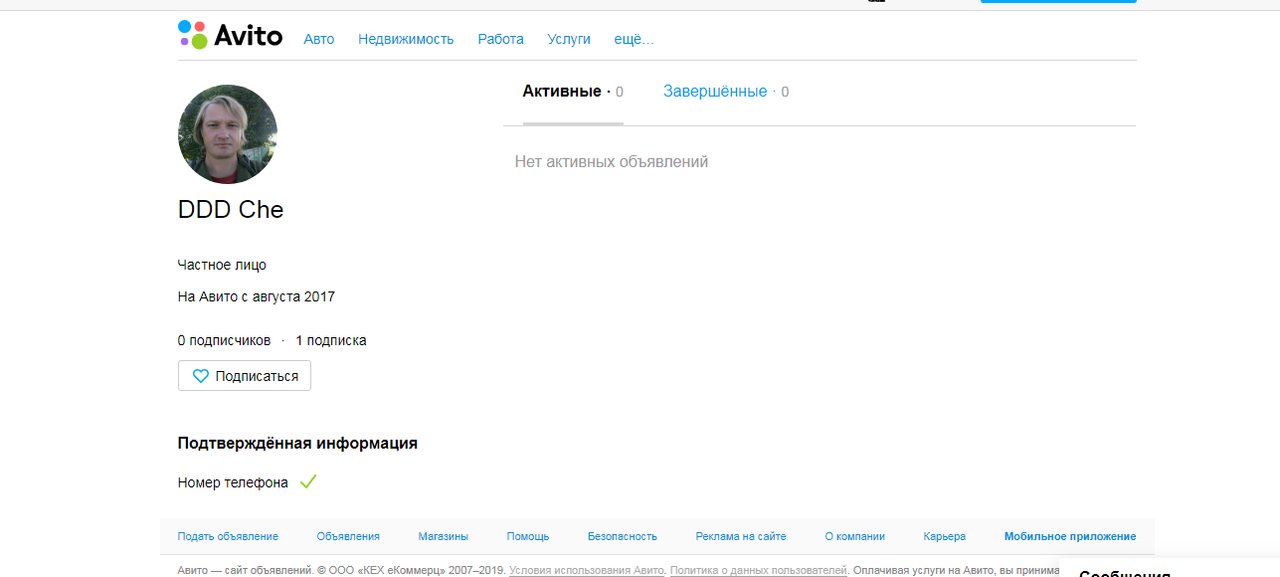
Task: Open Безопасность footer link
Action: (x=623, y=537)
